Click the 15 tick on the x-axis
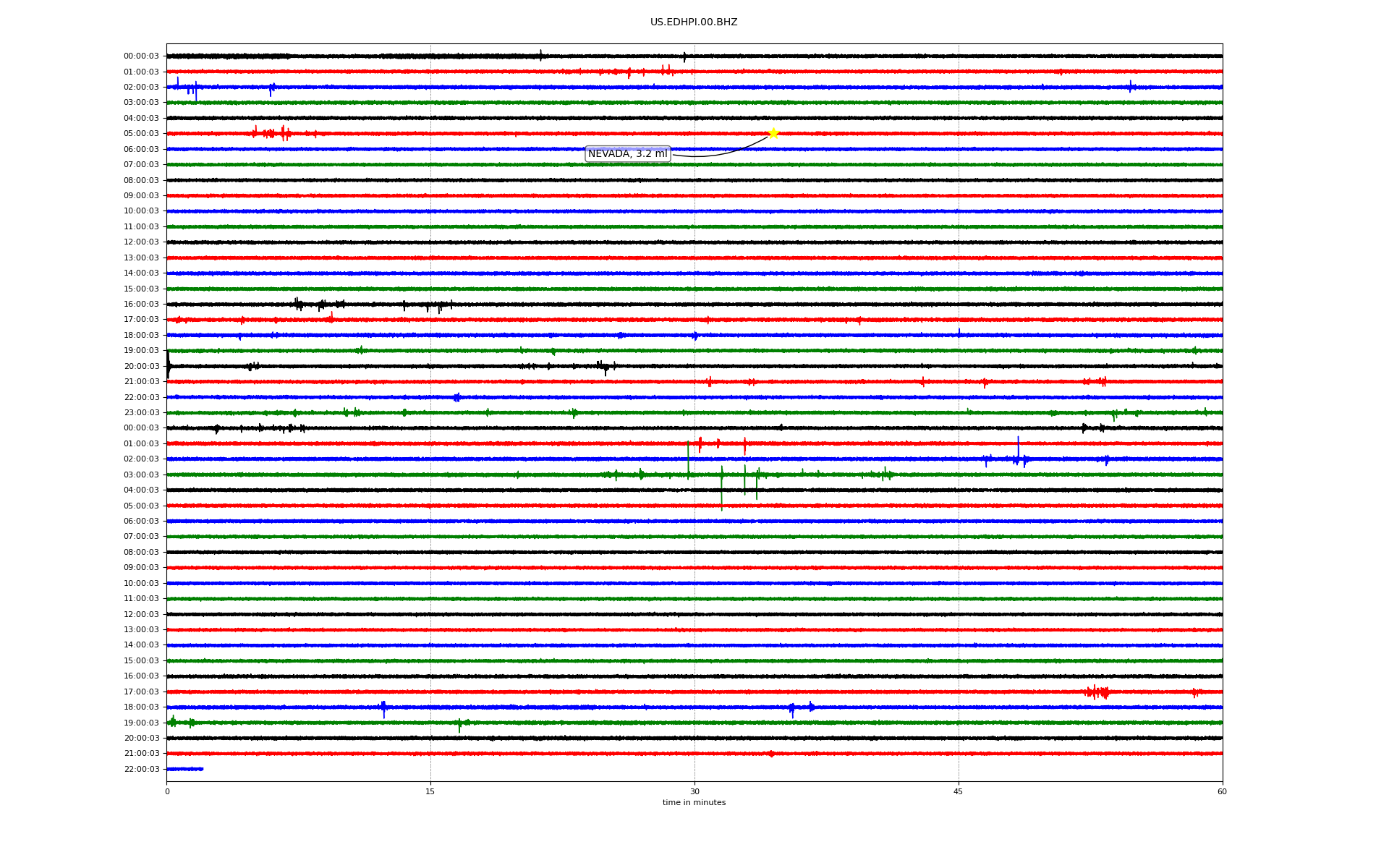The width and height of the screenshot is (1389, 868). point(430,791)
